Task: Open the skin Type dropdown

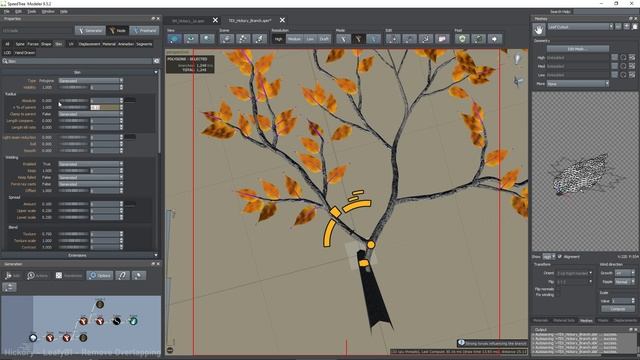Action: (90, 81)
